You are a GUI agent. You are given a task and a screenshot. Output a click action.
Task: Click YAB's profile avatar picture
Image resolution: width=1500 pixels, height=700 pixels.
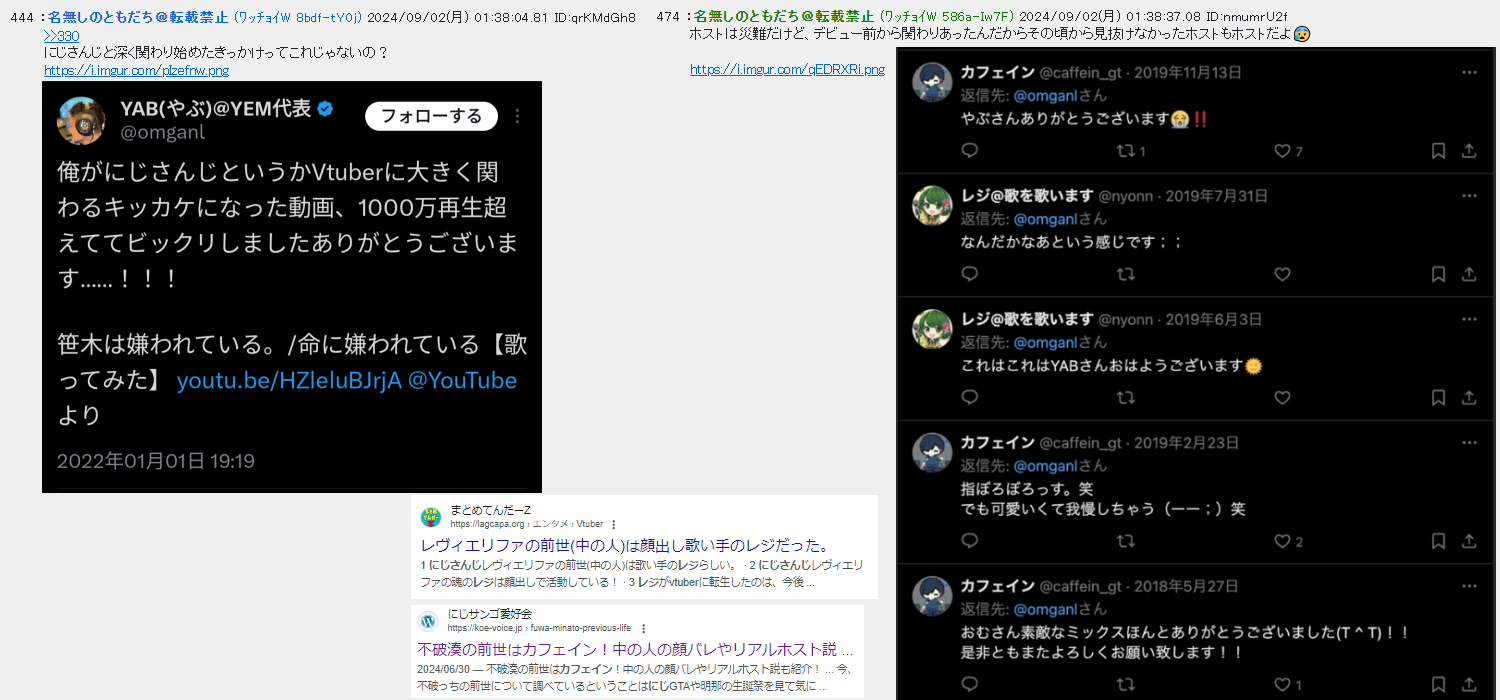click(x=82, y=121)
